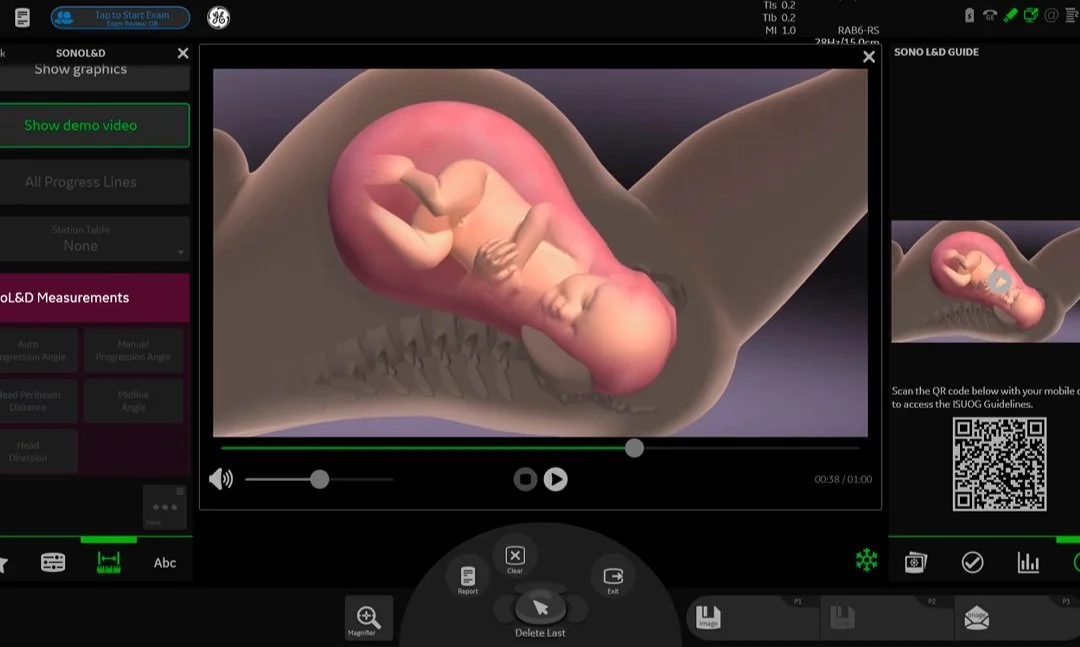Screen dimensions: 1080x647
Task: Open the demo video thumbnail in guide
Action: tap(985, 281)
